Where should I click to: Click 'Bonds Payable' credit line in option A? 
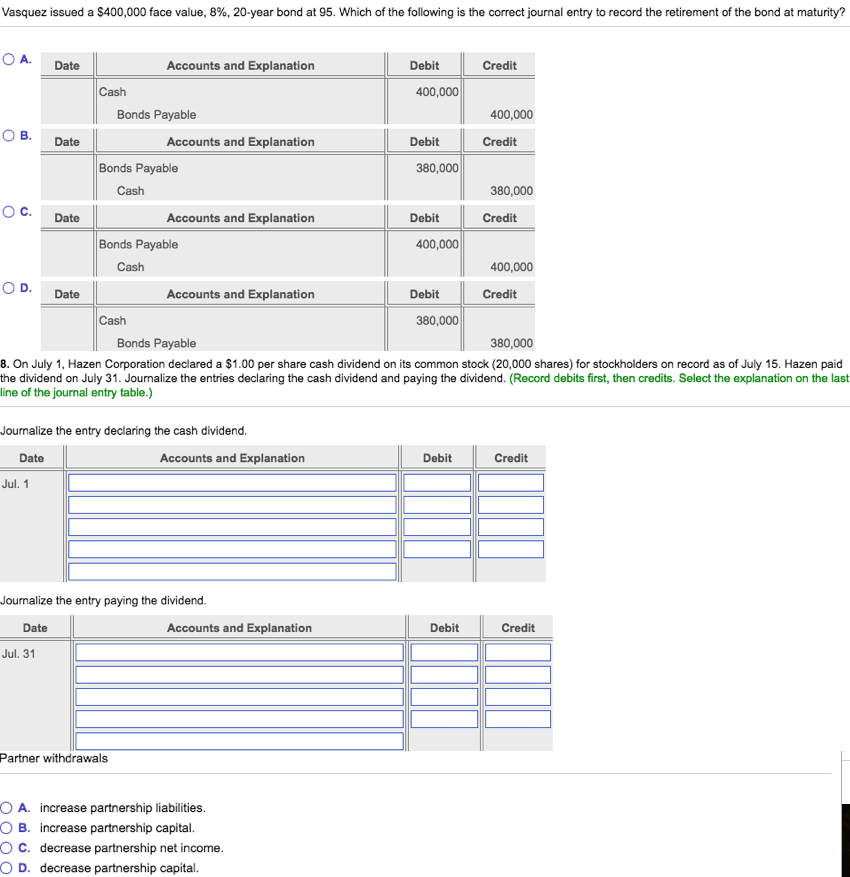tap(157, 115)
